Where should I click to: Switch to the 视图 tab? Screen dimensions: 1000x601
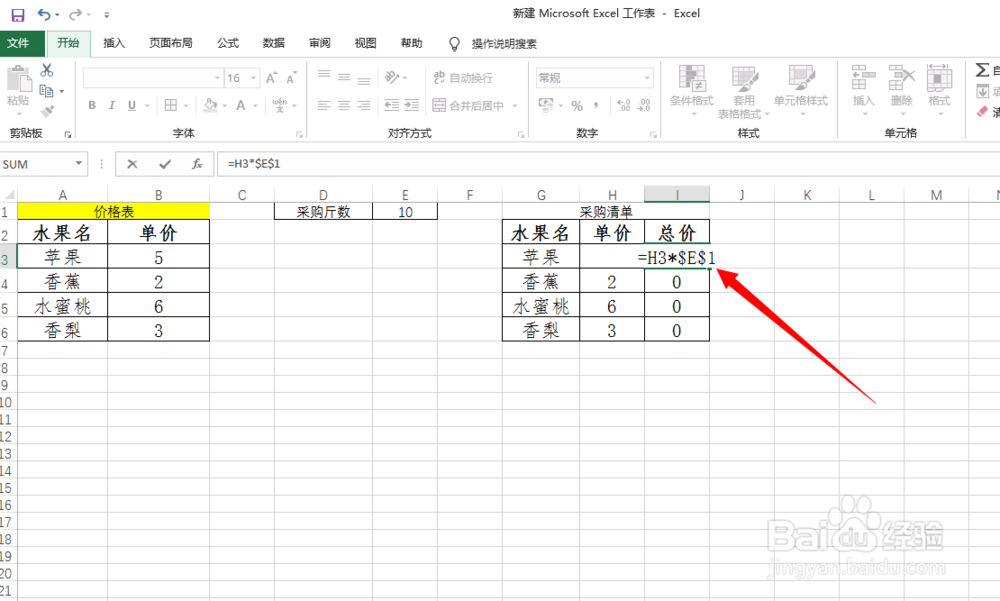[365, 43]
